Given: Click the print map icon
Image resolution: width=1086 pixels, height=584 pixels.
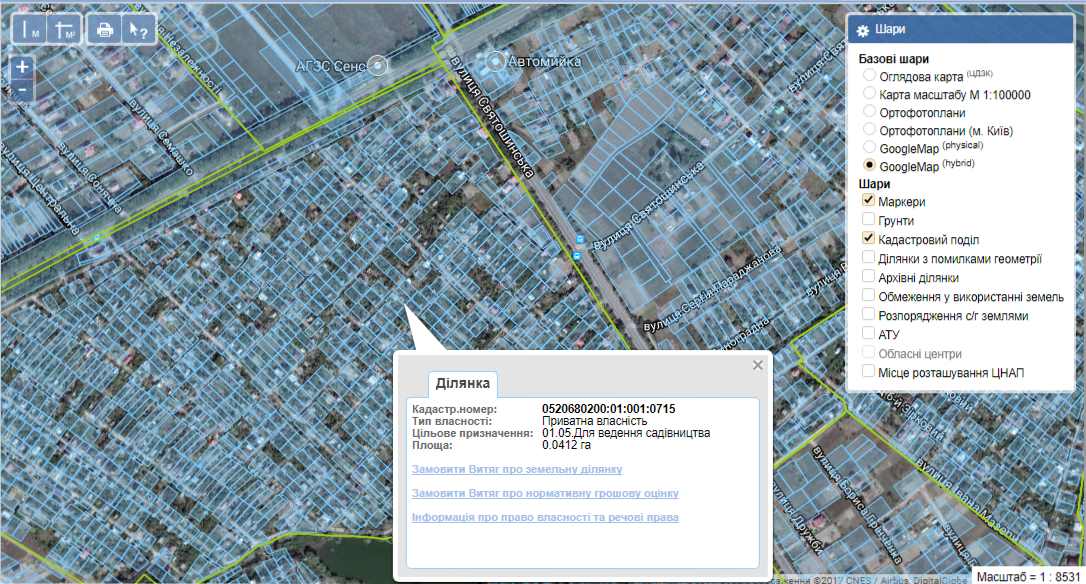Looking at the screenshot, I should point(105,30).
